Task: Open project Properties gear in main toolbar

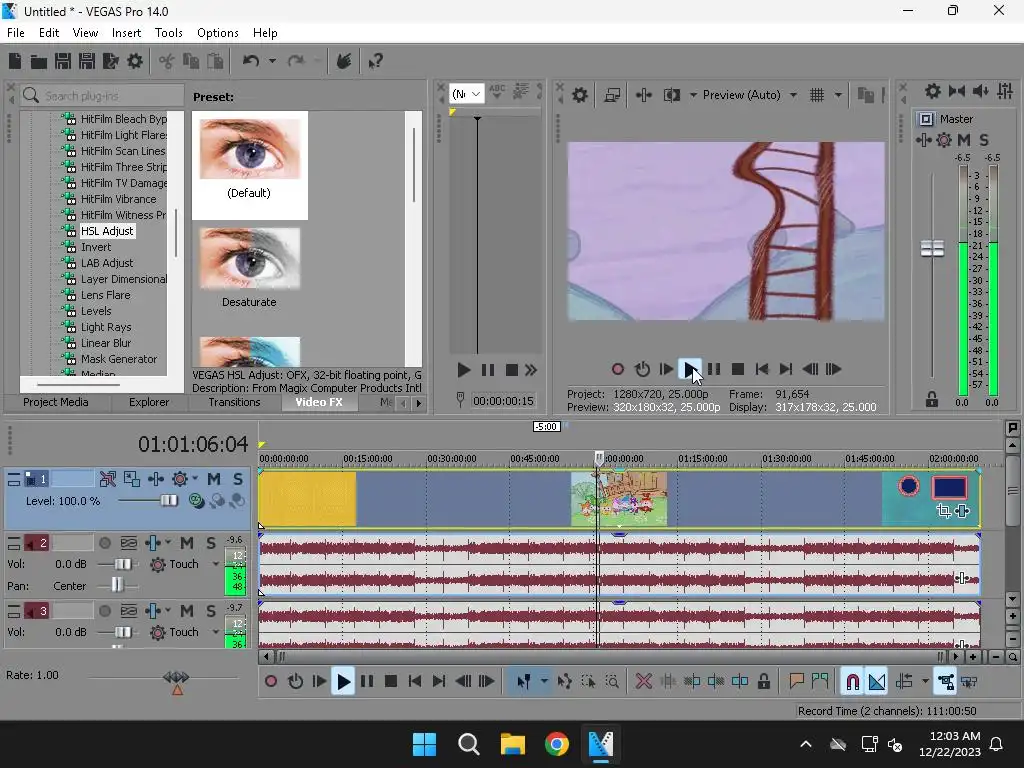Action: pos(135,61)
